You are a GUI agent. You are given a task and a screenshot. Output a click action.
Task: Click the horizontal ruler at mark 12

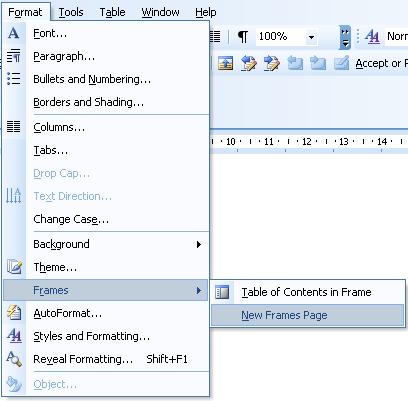coord(306,142)
